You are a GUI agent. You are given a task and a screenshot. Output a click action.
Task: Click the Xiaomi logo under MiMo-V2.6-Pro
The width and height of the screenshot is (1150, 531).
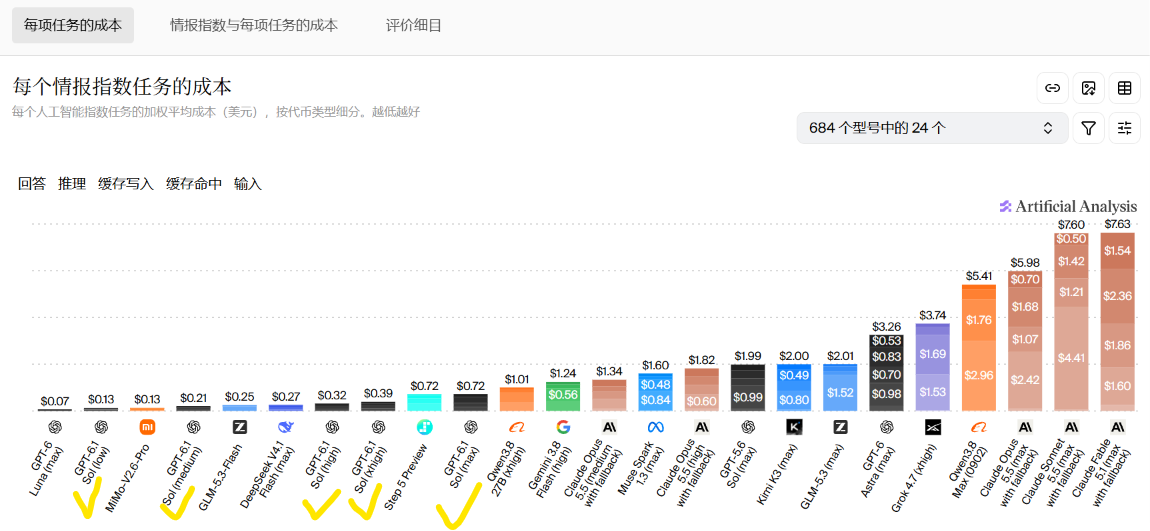(147, 427)
